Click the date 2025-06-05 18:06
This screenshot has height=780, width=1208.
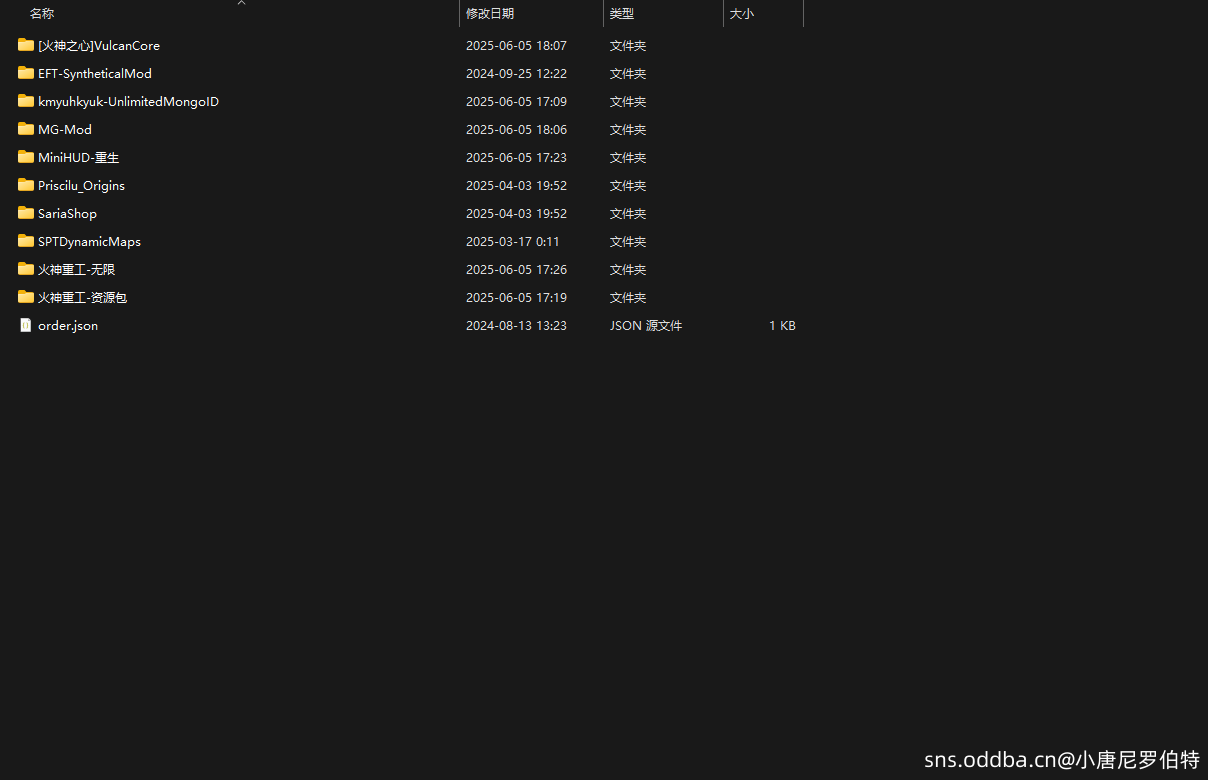tap(516, 129)
